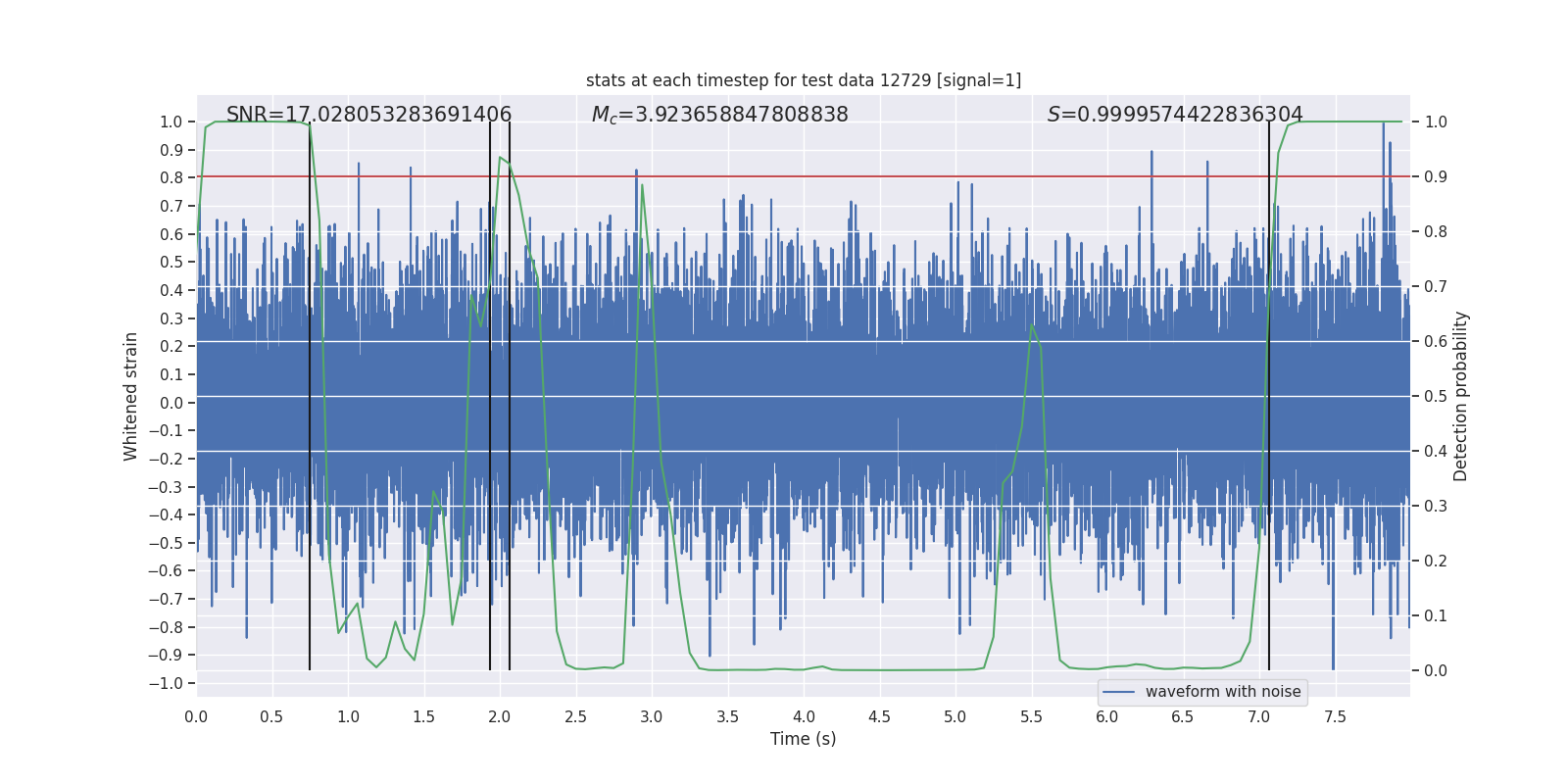Select the -0.3 tick on the Whitened strain axis
Screen dimensions: 1568x784
166,487
